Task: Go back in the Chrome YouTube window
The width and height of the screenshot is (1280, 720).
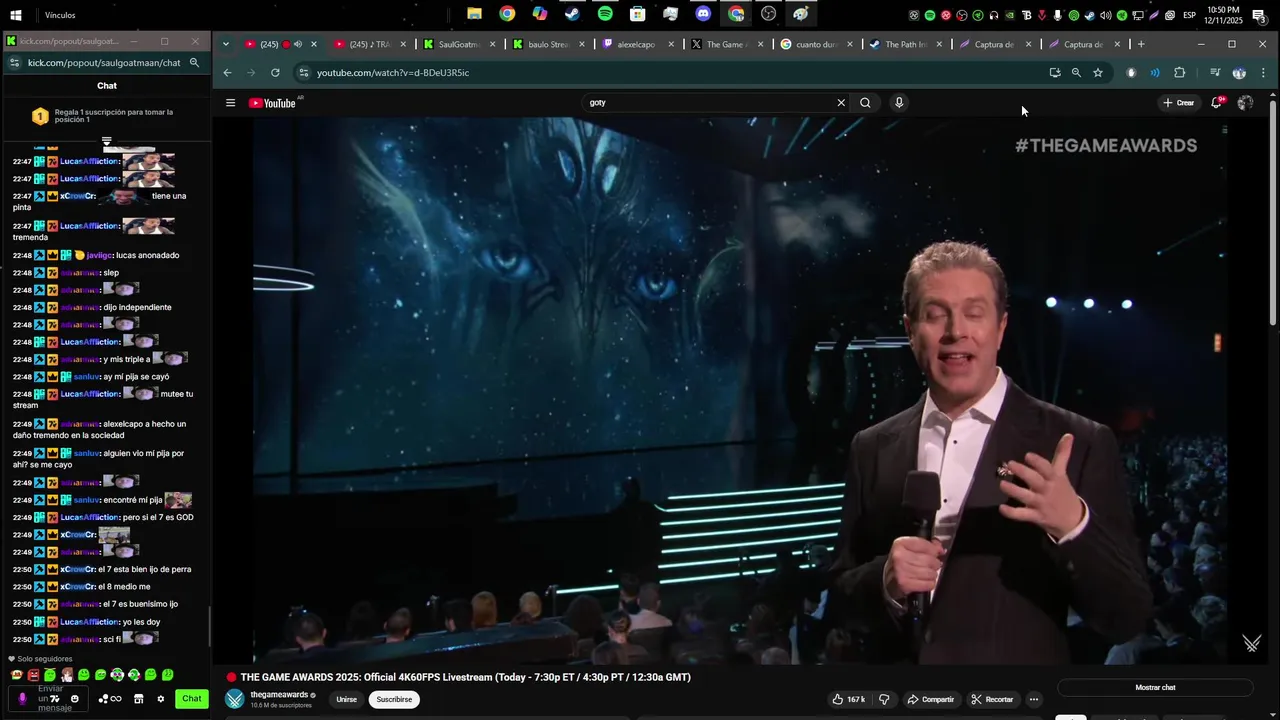Action: pyautogui.click(x=227, y=72)
